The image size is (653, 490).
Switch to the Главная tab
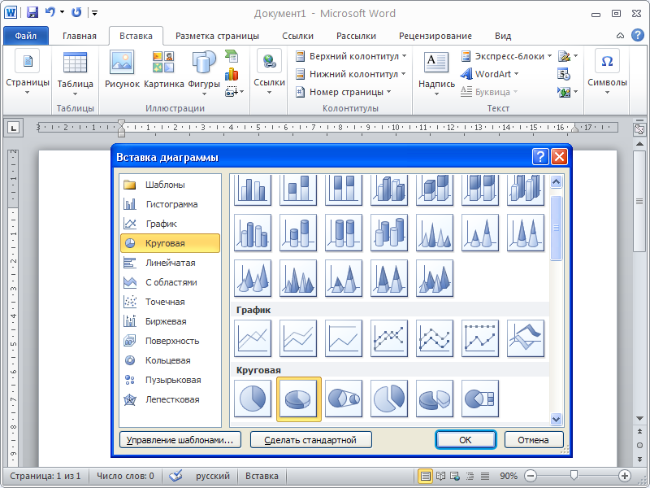point(79,36)
